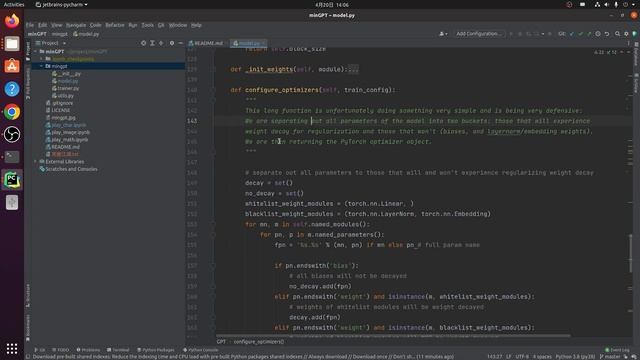The height and width of the screenshot is (360, 640).
Task: Open play_image.ipynb notebook
Action: 68,132
